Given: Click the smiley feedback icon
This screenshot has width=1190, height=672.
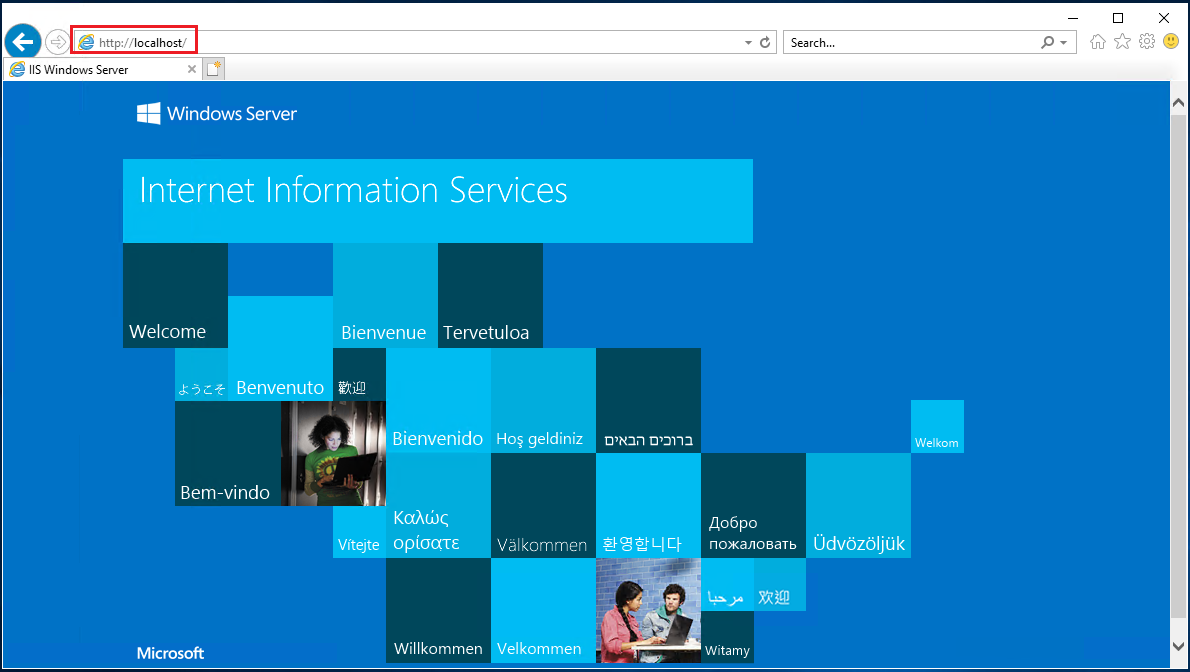Looking at the screenshot, I should point(1171,42).
